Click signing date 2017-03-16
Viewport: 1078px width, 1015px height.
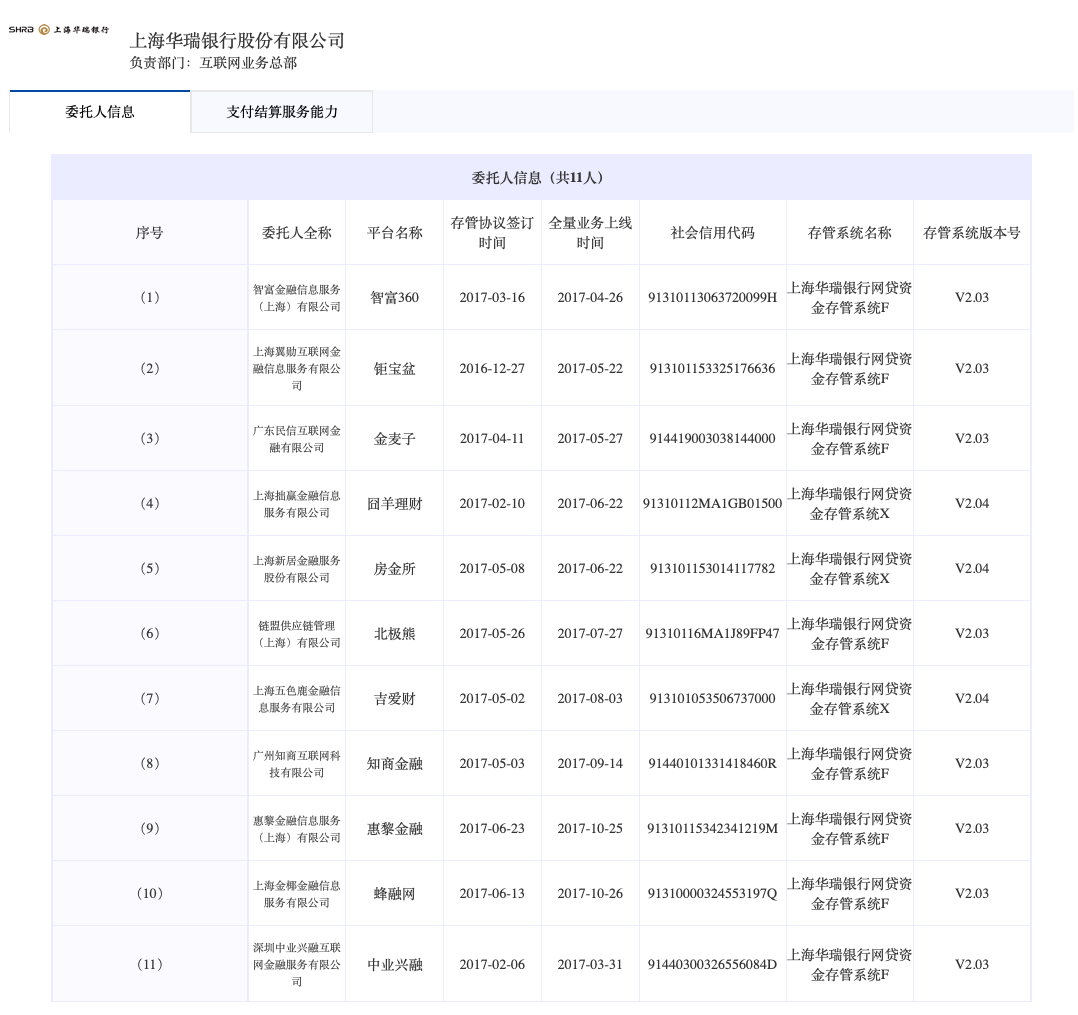492,297
